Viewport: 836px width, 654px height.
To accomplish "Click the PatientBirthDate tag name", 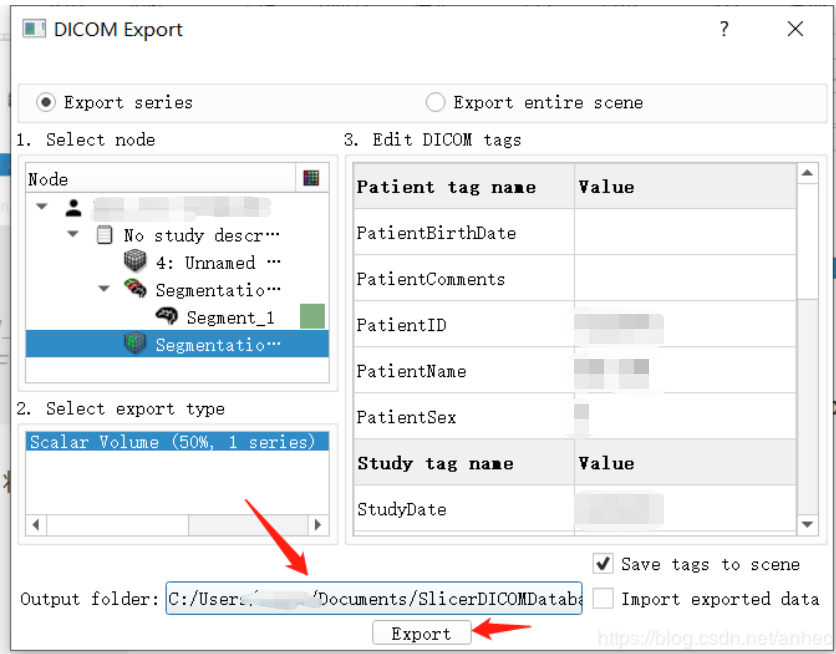I will point(436,233).
